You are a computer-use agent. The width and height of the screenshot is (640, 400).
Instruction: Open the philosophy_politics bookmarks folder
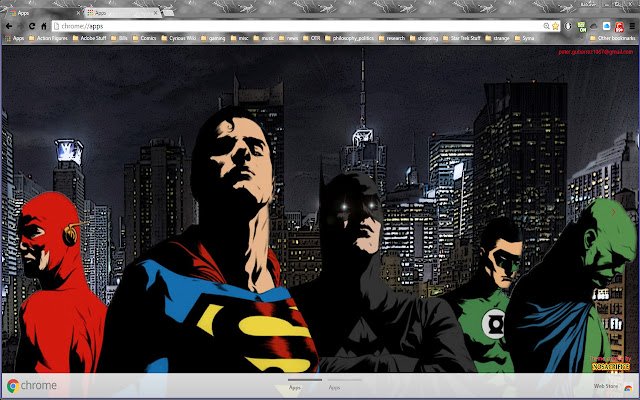(350, 38)
